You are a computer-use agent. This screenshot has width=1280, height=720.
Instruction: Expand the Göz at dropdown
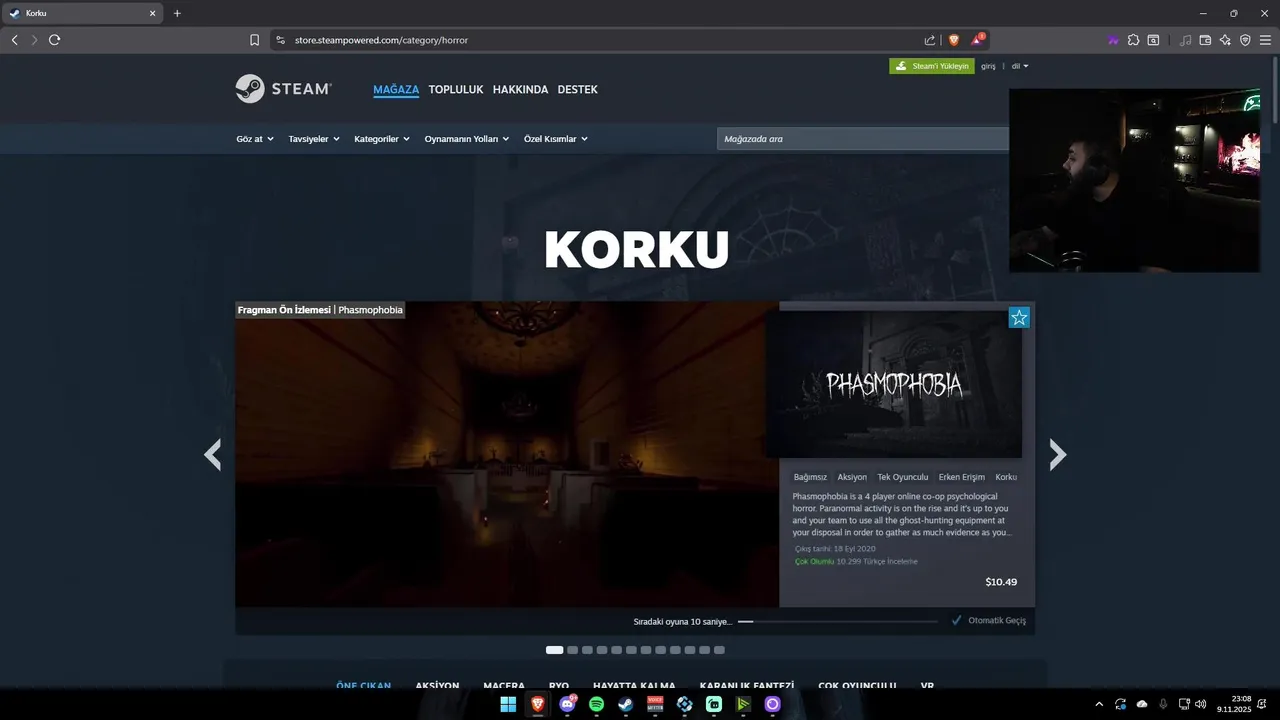[255, 139]
